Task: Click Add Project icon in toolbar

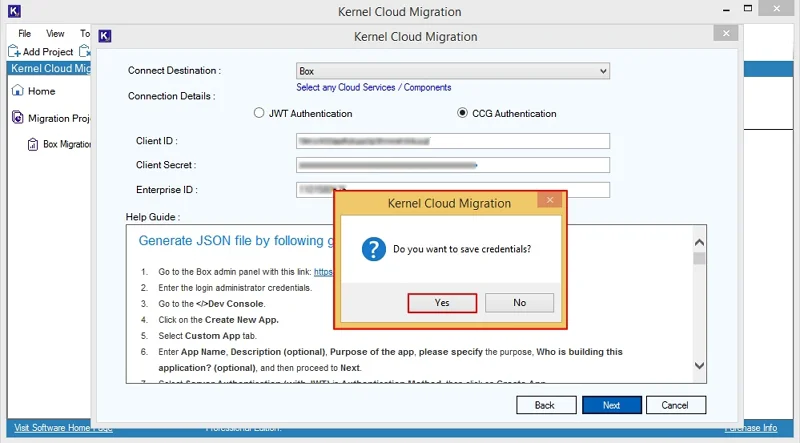Action: click(14, 52)
